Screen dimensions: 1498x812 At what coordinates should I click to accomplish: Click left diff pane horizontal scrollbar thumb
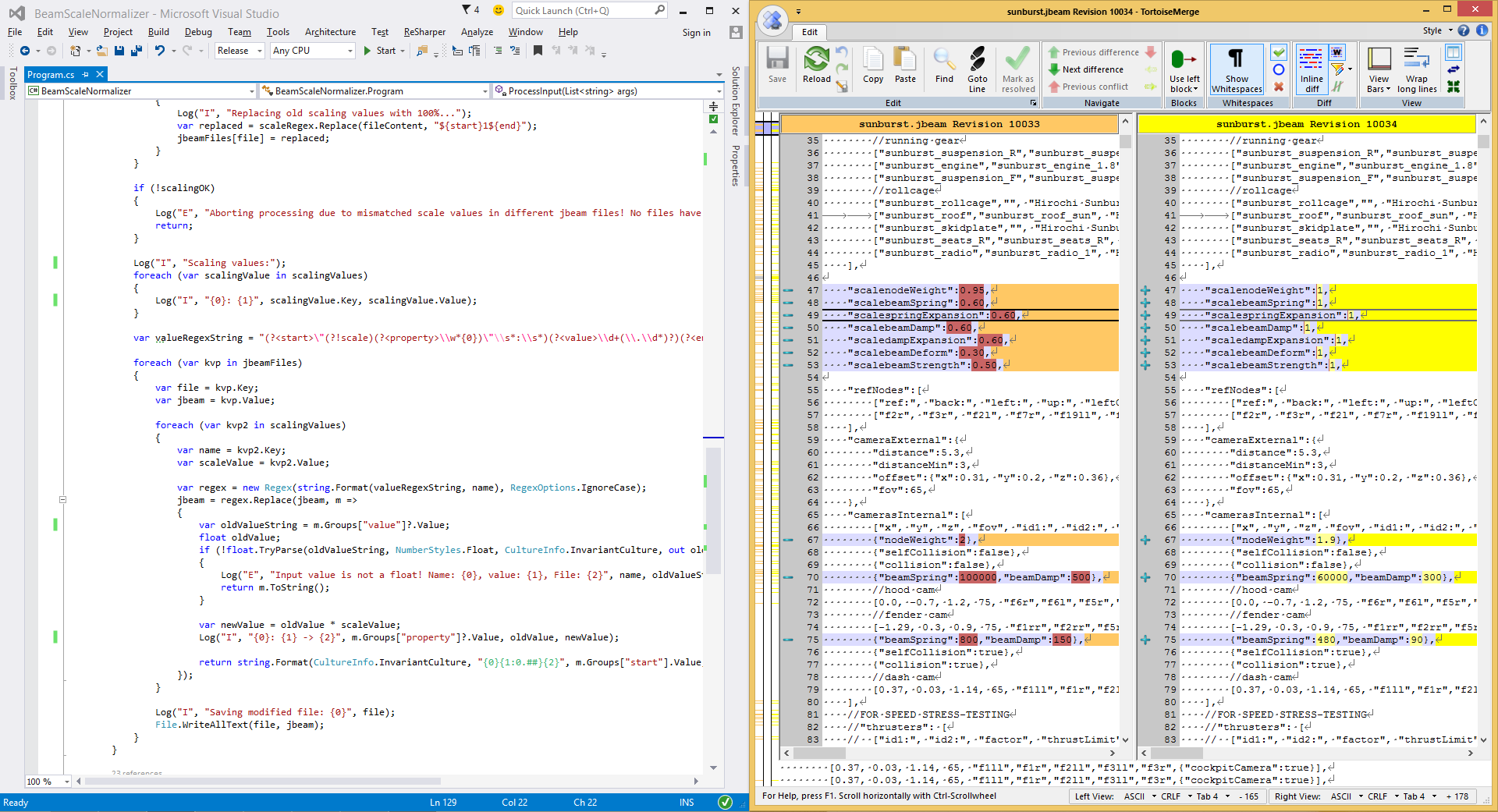[820, 753]
